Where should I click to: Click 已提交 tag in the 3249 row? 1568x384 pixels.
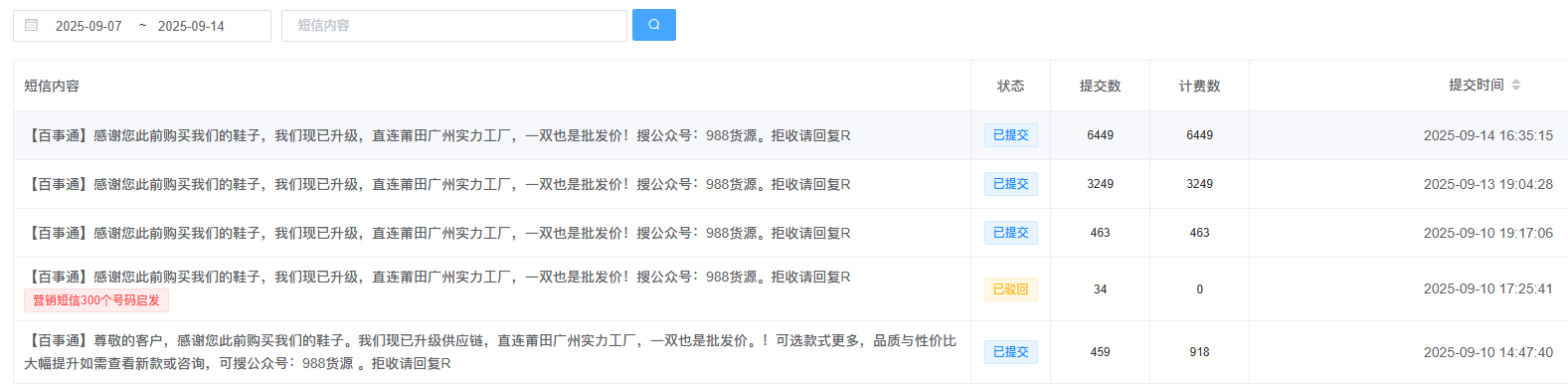tap(1010, 184)
